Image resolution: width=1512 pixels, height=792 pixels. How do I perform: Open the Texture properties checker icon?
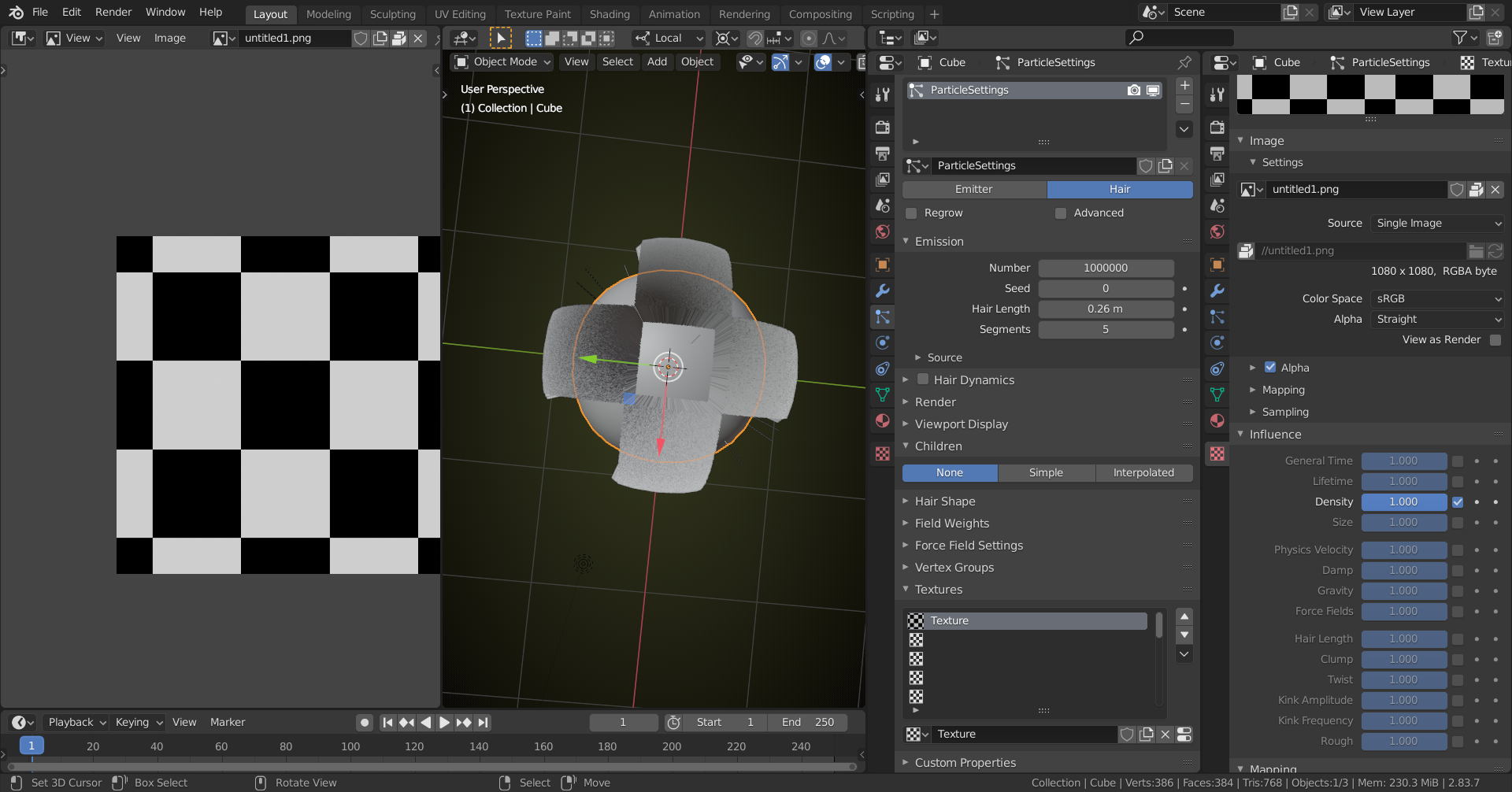pos(882,453)
